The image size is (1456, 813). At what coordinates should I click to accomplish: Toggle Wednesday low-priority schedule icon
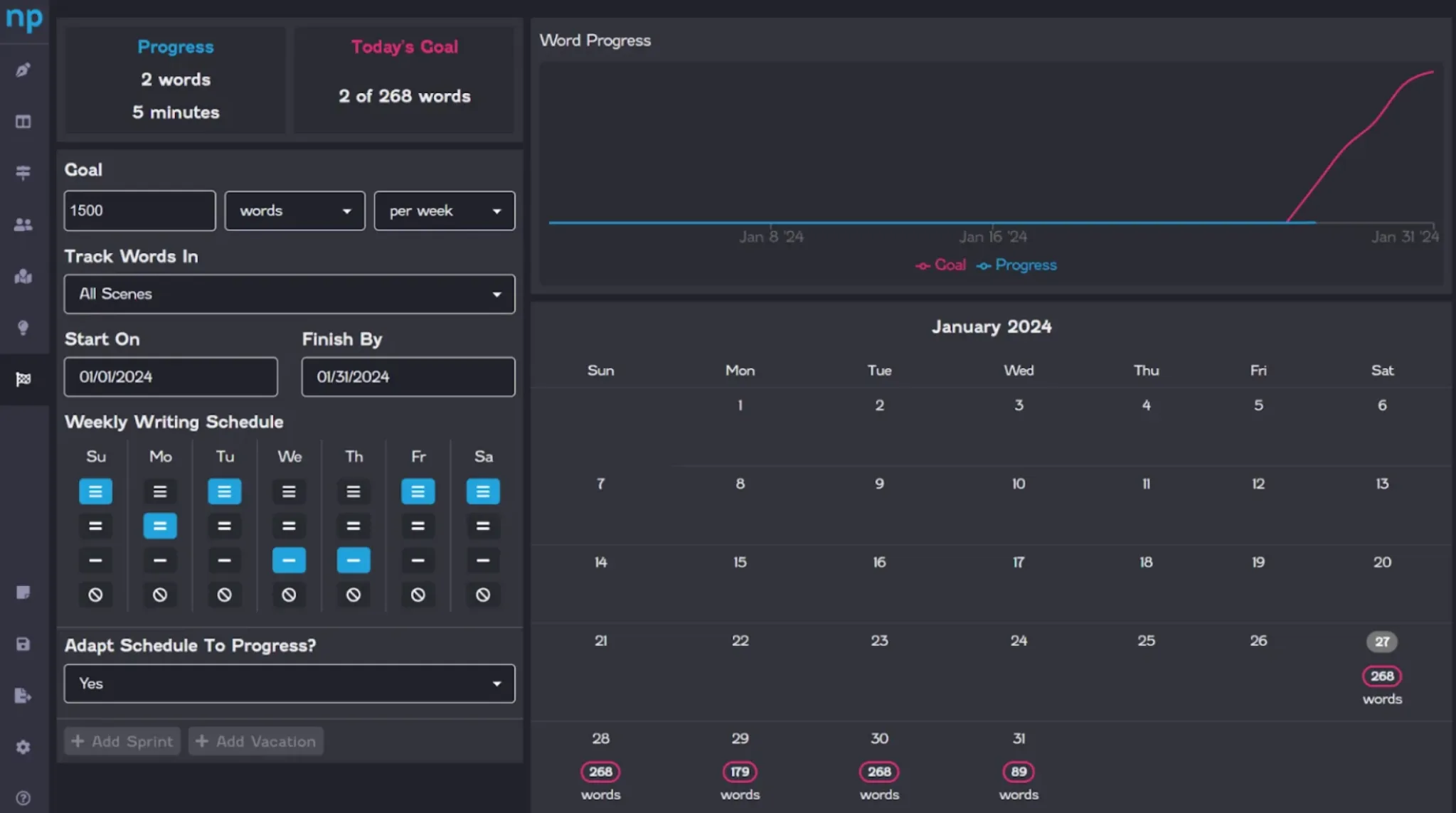coord(289,559)
